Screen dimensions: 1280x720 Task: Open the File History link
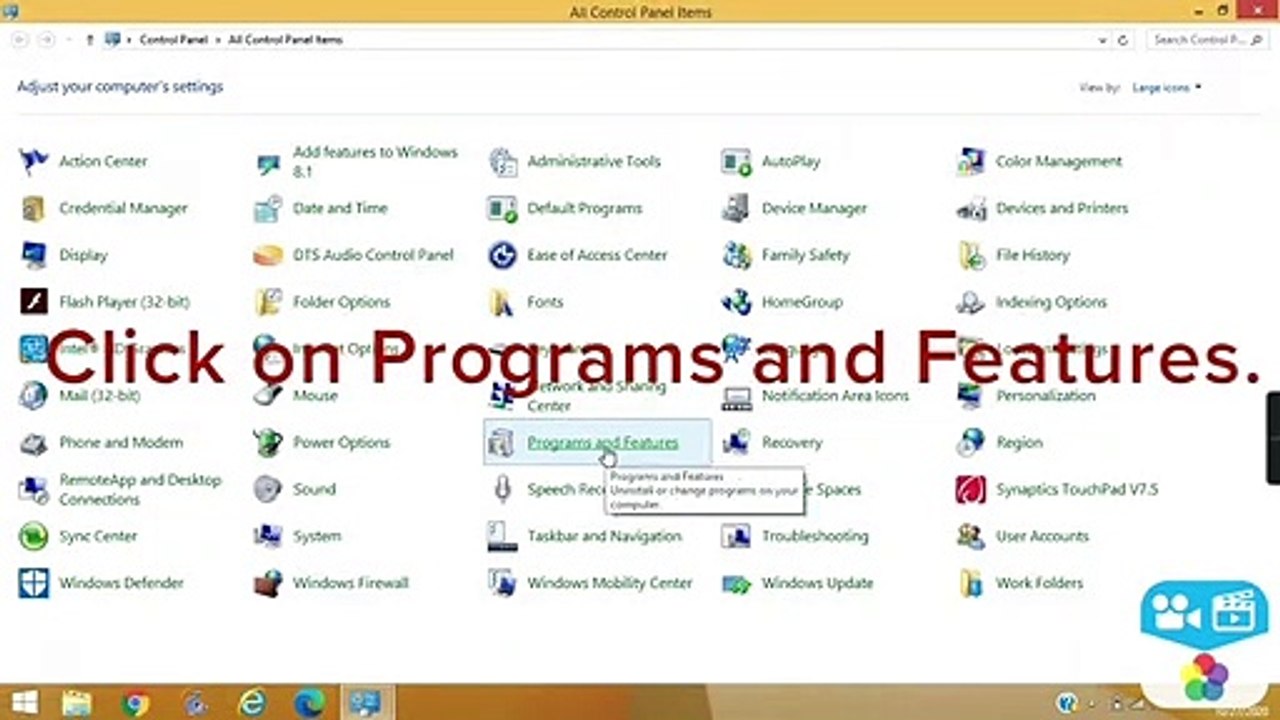click(x=1033, y=255)
